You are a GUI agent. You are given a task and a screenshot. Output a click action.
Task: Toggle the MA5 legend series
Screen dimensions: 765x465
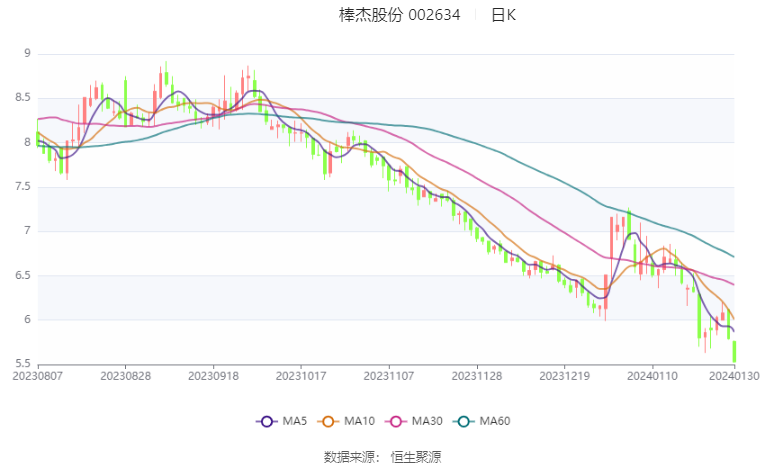(282, 421)
